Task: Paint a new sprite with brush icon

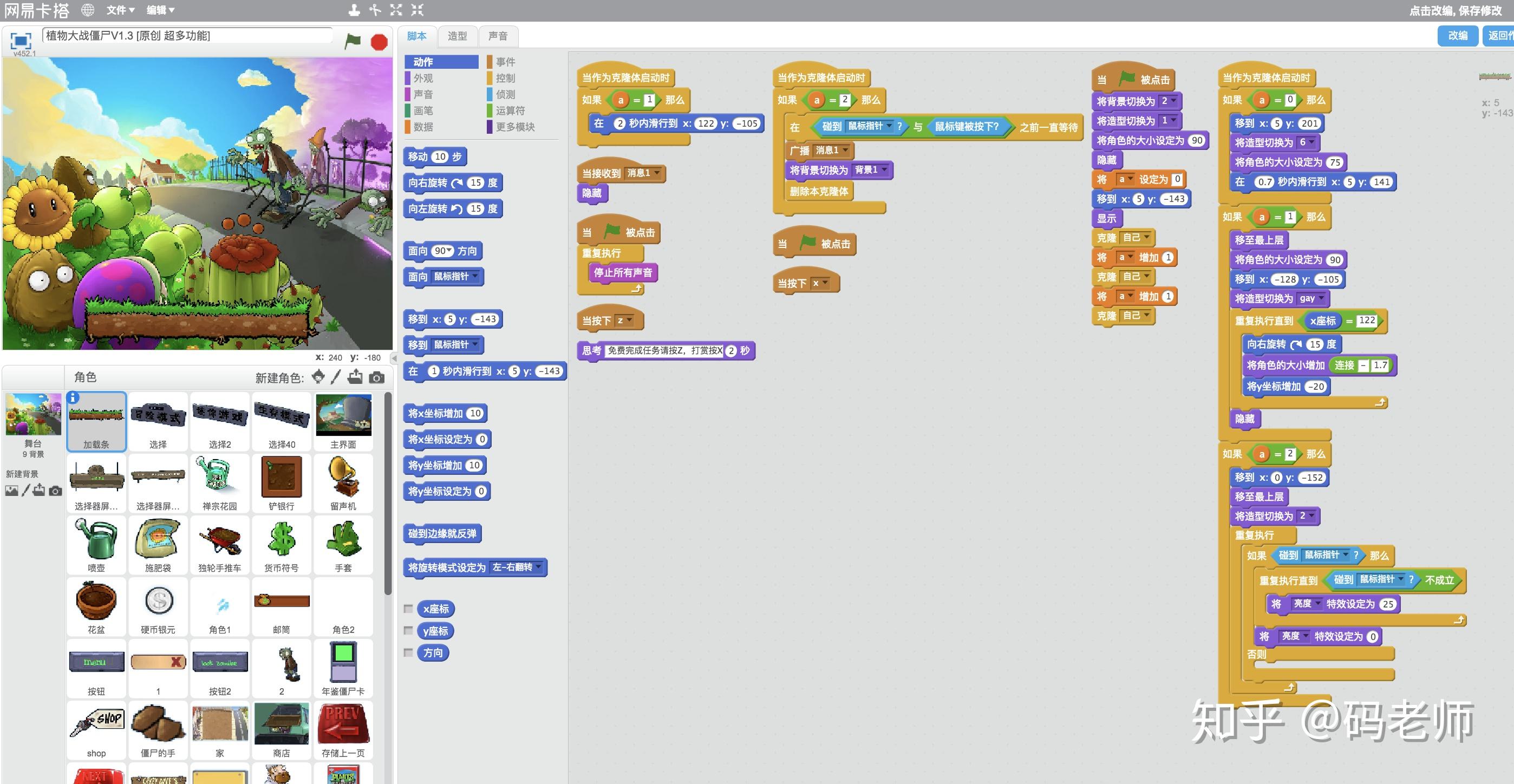Action: coord(336,377)
